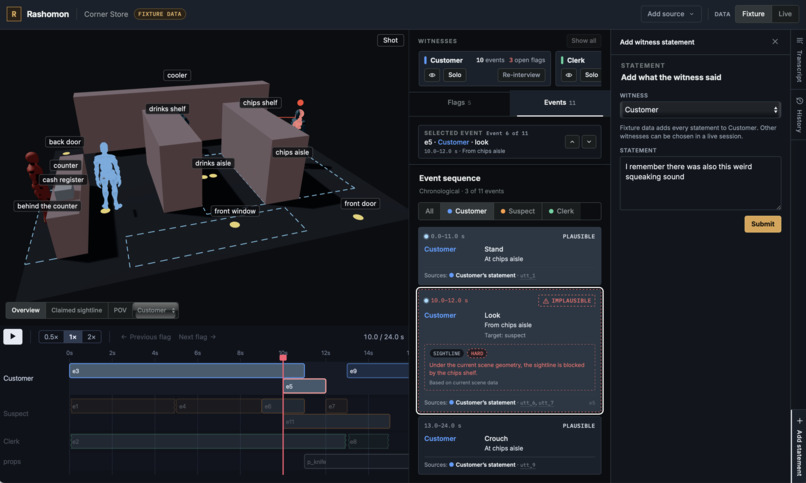Click the SIGHTLINE tag on event e5
The image size is (806, 483).
(x=446, y=354)
